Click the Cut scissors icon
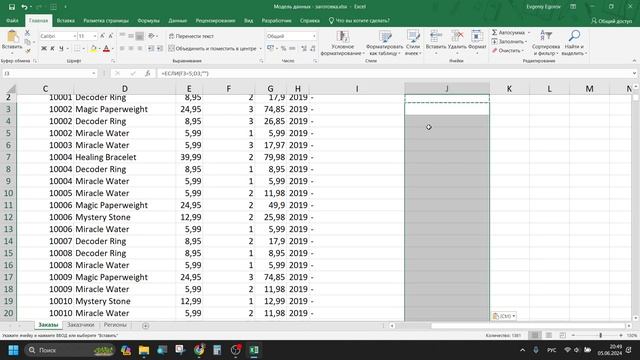Viewport: 640px width, 360px height. click(x=28, y=33)
